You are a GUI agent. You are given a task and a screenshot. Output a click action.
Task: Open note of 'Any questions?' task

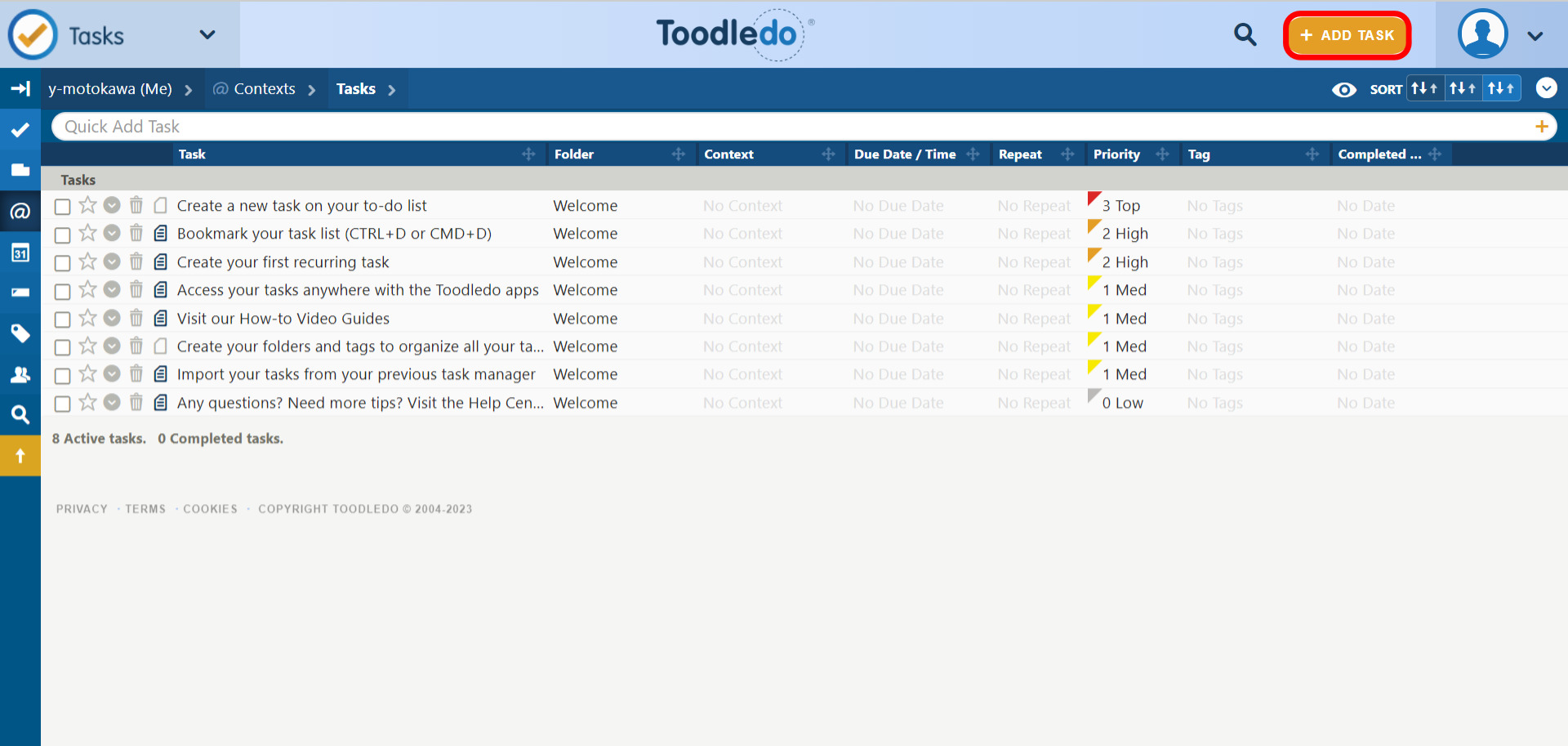click(x=161, y=402)
